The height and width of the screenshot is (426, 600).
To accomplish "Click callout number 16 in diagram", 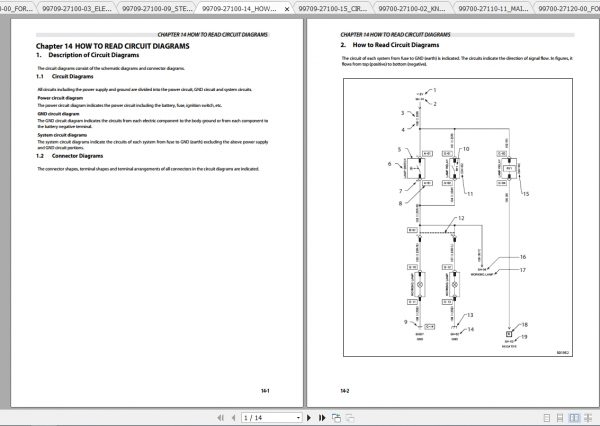I will coord(523,257).
